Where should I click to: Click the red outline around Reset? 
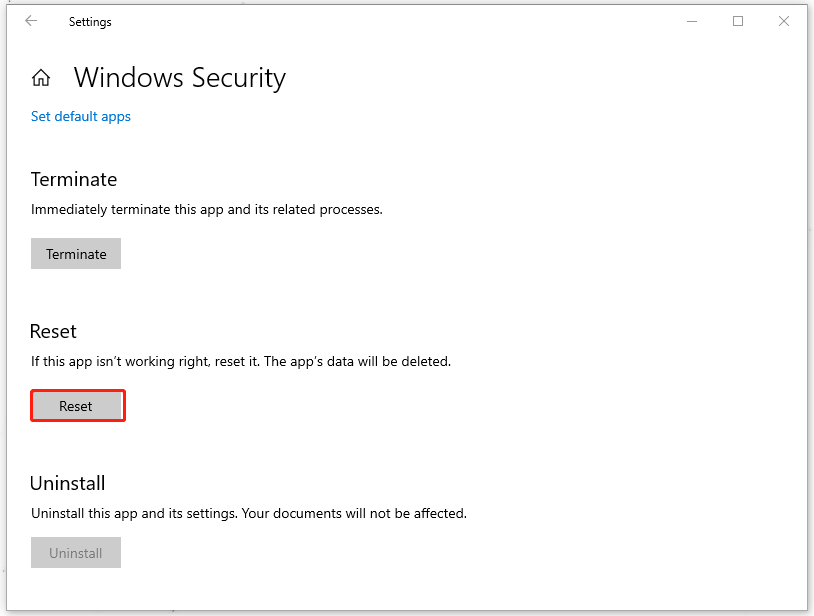coord(77,391)
